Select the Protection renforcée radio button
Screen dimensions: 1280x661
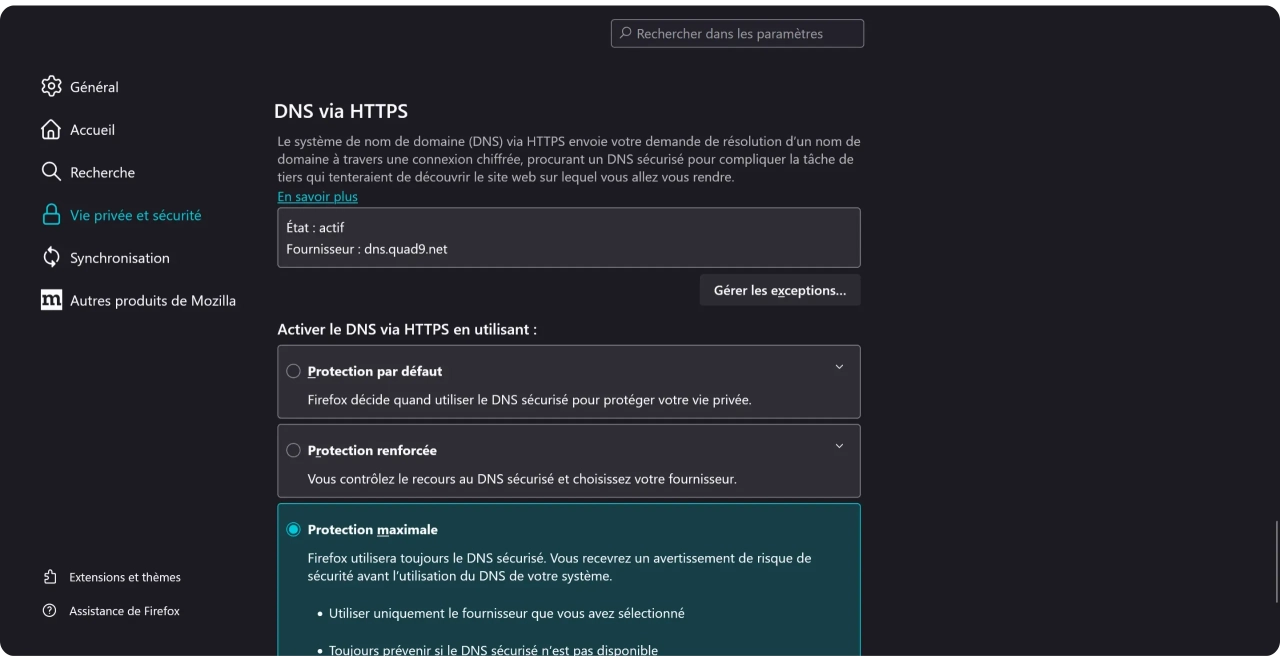pyautogui.click(x=293, y=450)
